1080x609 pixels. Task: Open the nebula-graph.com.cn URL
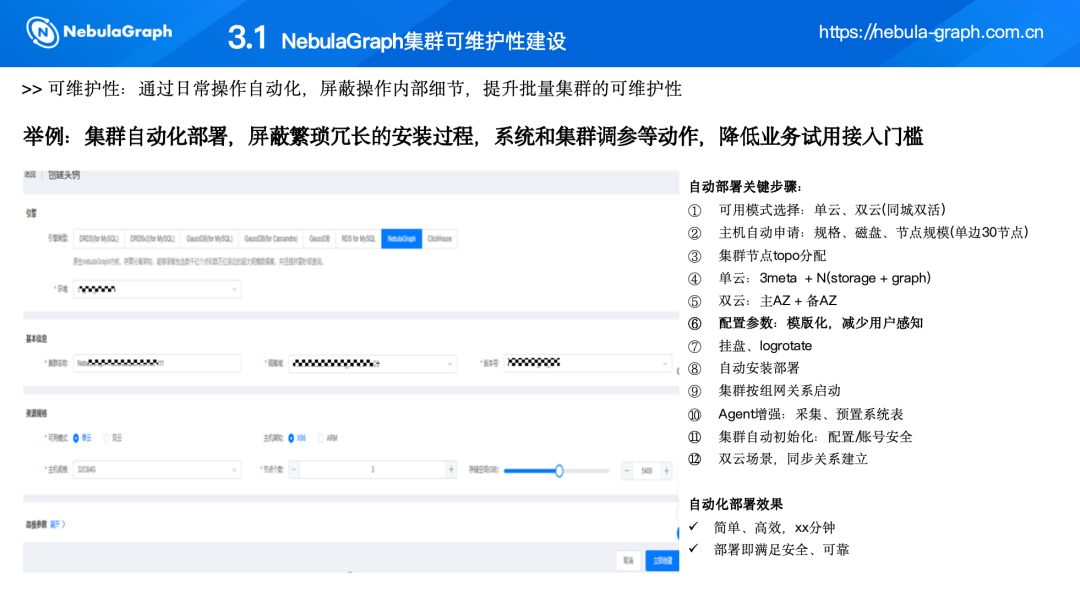931,32
